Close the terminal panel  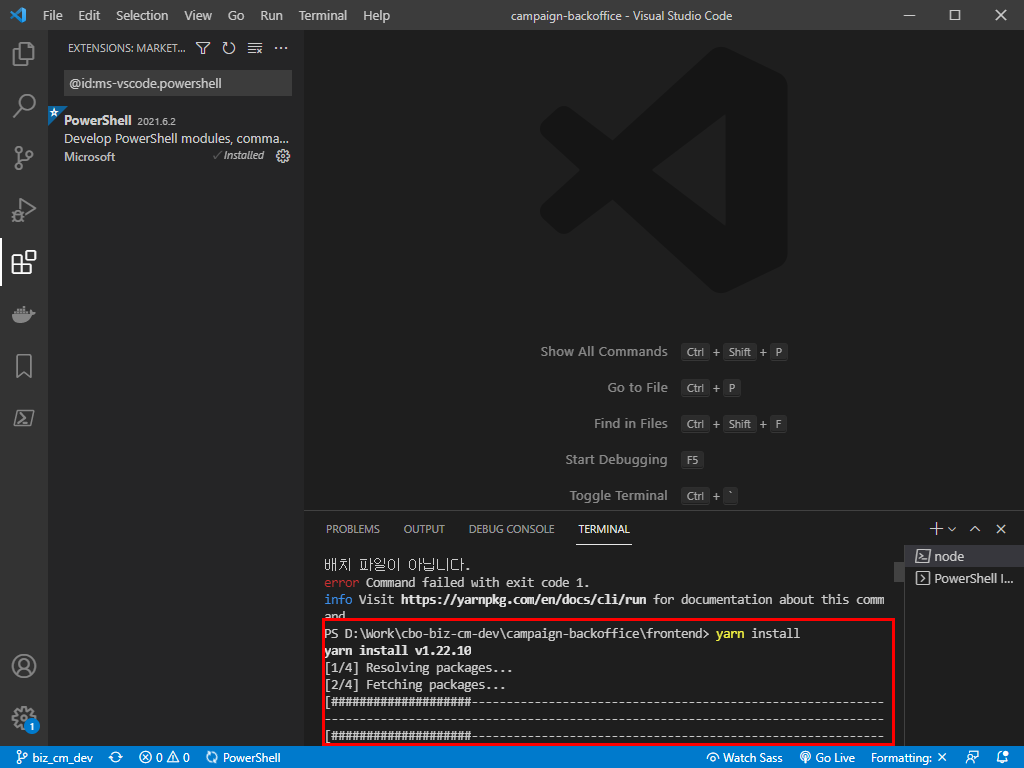coord(1000,529)
